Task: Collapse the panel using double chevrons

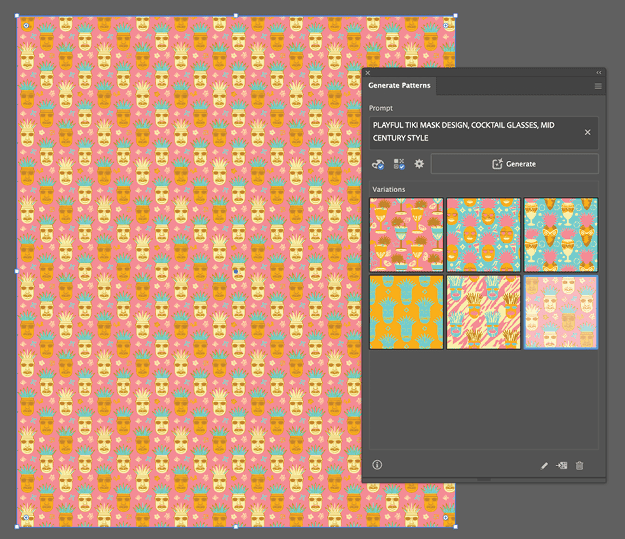Action: pos(599,73)
